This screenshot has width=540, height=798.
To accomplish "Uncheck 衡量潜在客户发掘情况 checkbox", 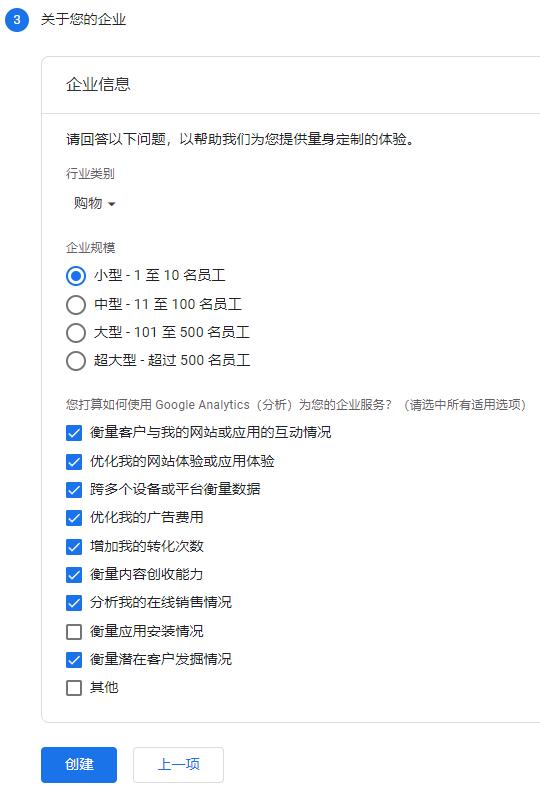I will (74, 660).
